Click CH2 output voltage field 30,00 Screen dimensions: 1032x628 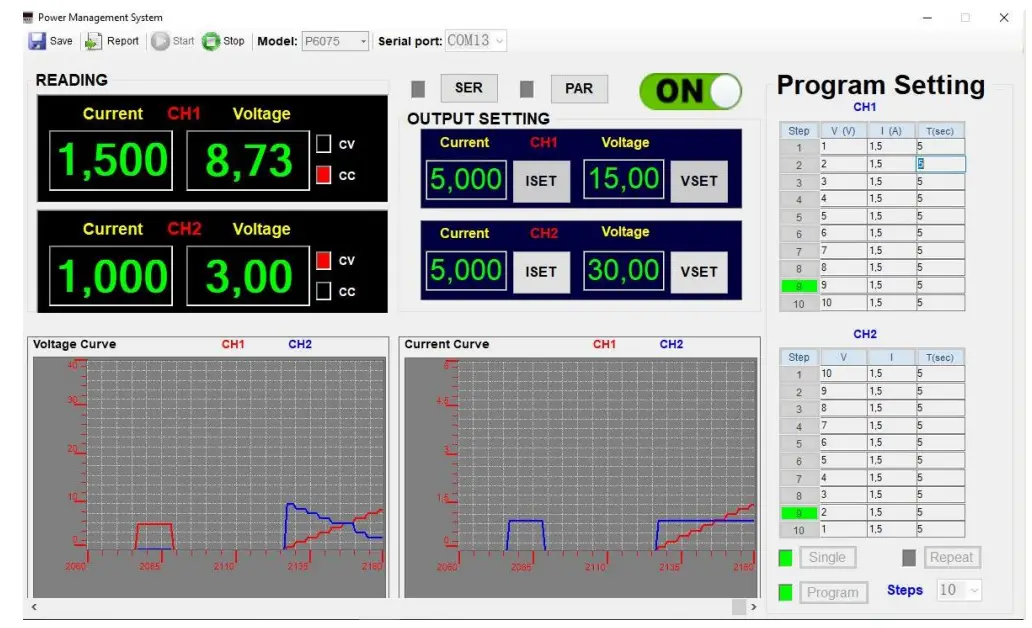pos(623,271)
